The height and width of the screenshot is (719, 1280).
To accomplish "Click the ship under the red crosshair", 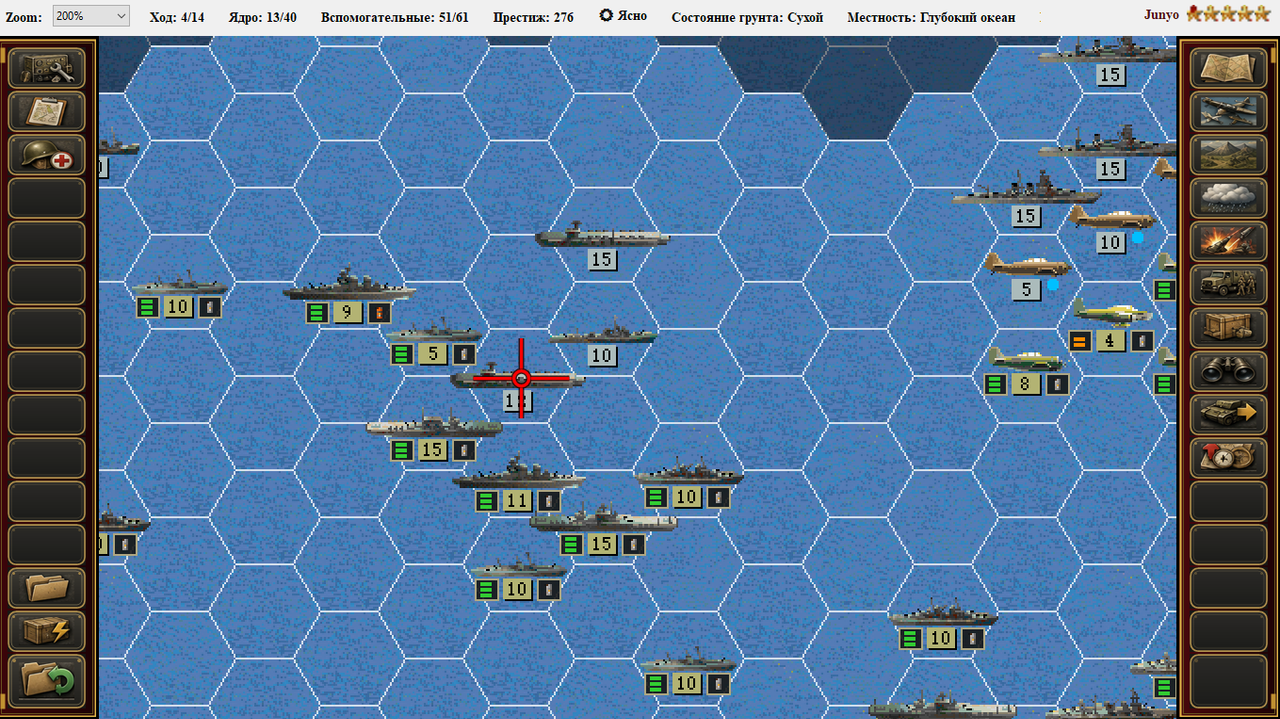I will point(517,378).
